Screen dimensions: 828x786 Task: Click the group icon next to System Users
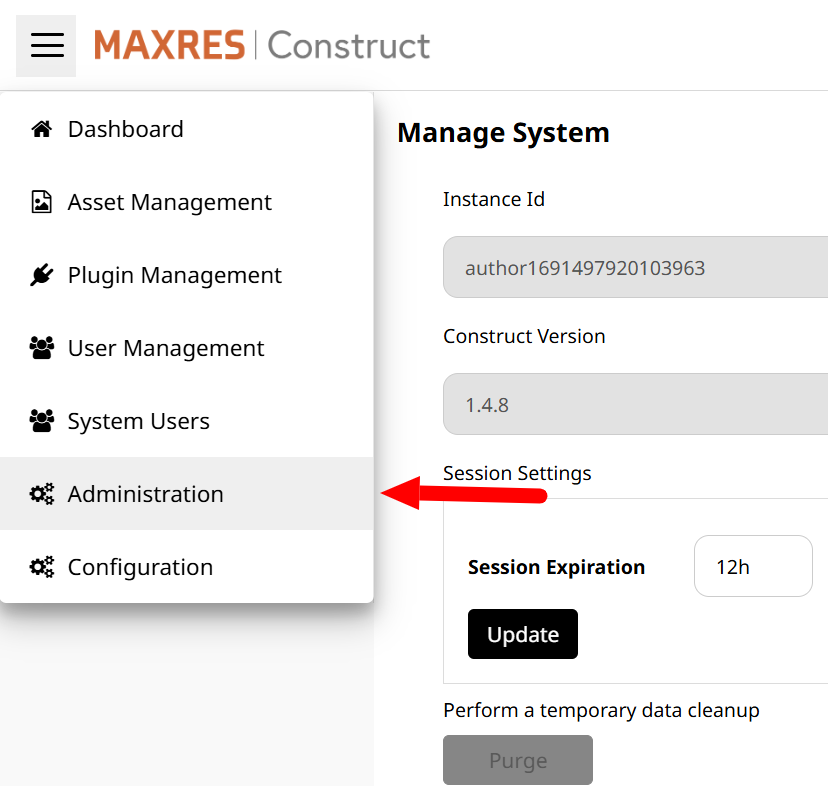pyautogui.click(x=40, y=420)
